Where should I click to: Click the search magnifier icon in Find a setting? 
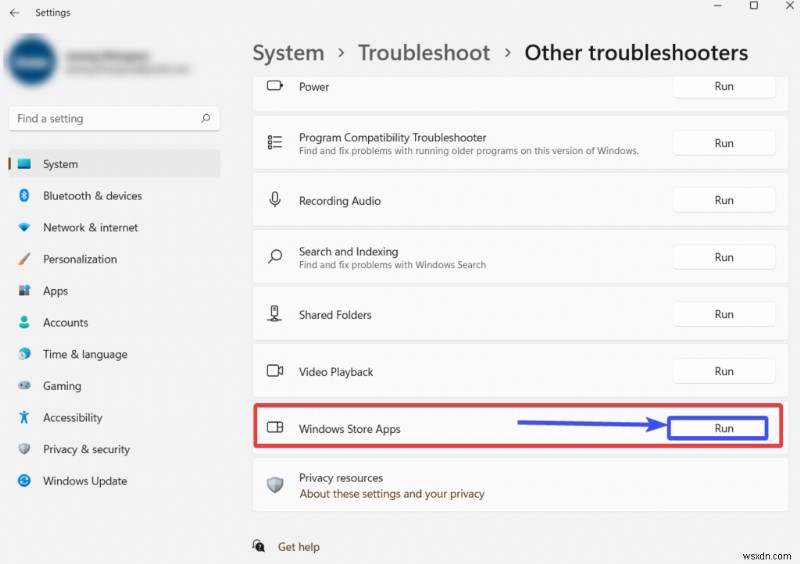[x=206, y=118]
